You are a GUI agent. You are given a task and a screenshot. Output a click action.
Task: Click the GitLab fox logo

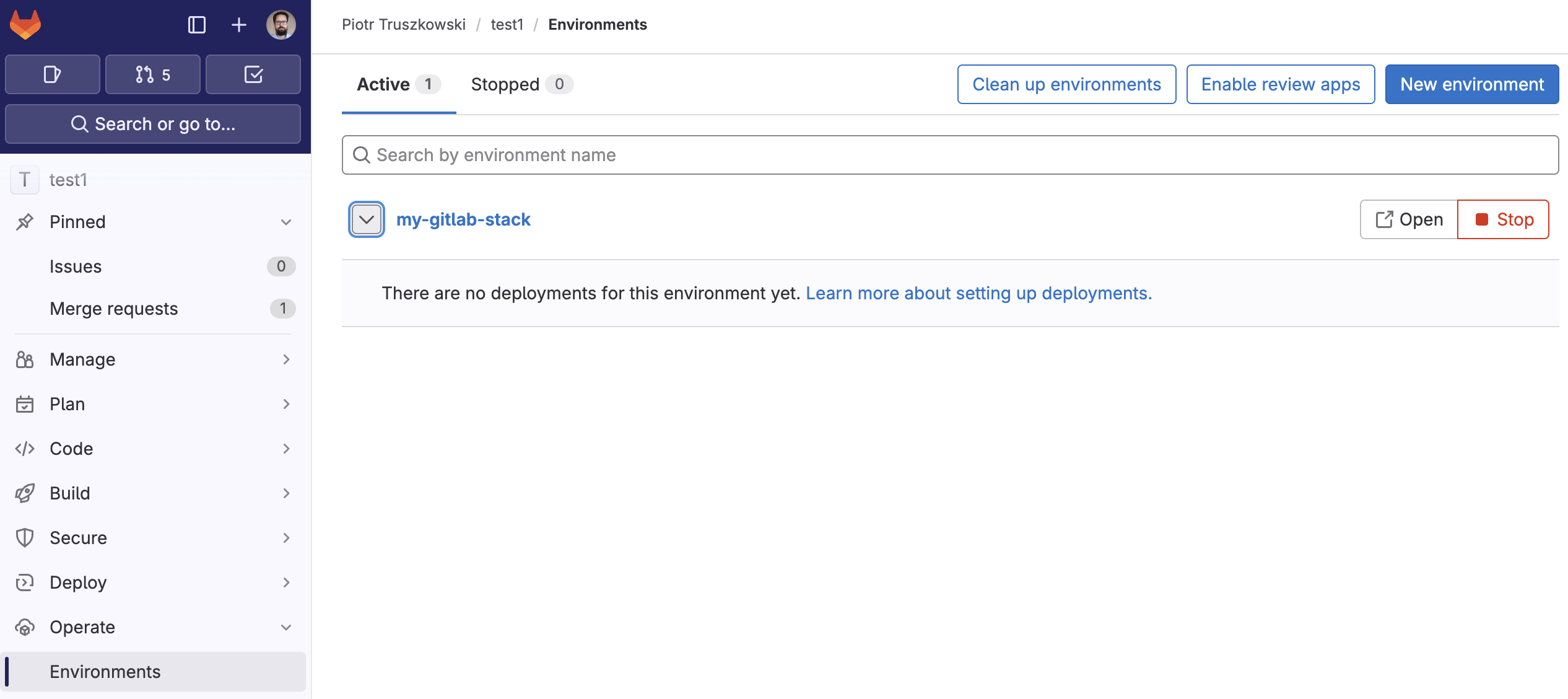(x=25, y=25)
